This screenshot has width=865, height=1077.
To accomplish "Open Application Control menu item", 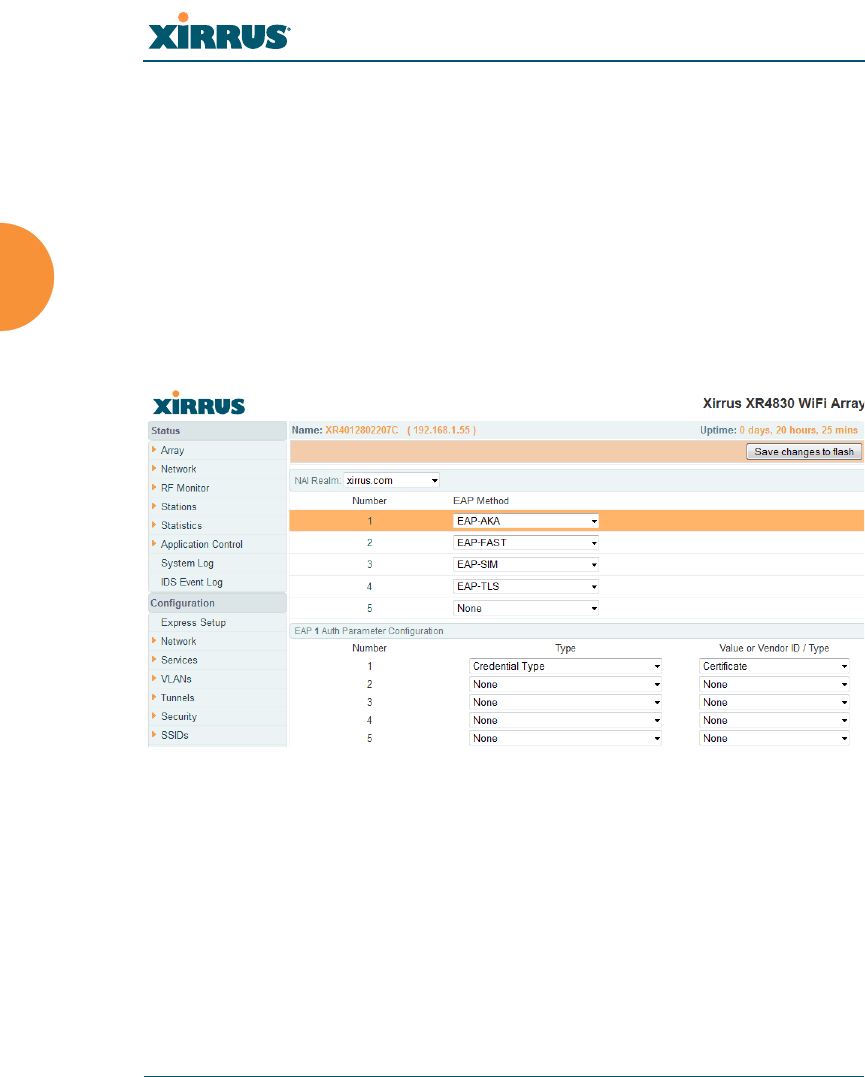I will point(201,544).
